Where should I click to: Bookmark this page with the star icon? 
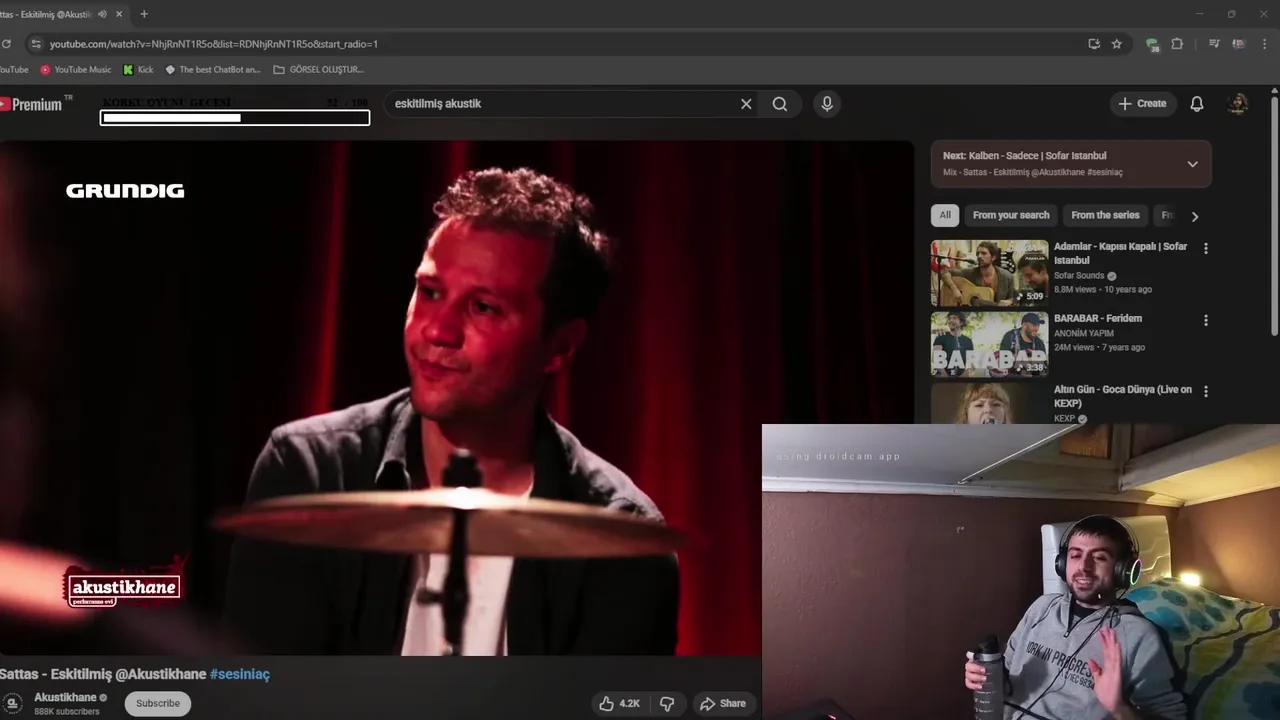pyautogui.click(x=1117, y=44)
